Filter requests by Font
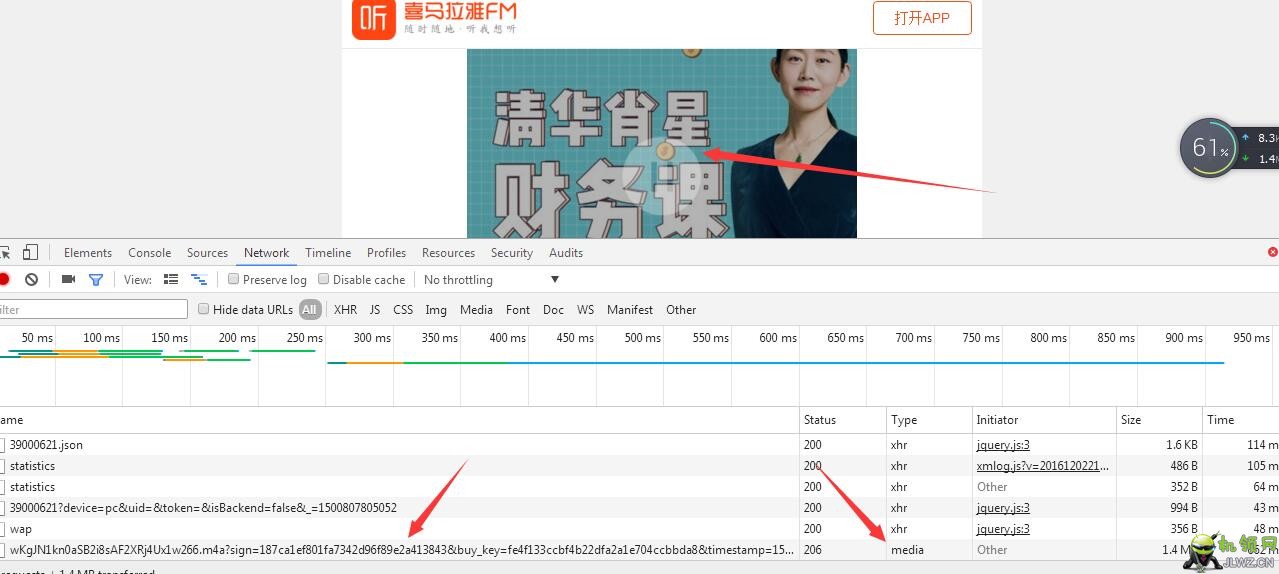1279x574 pixels. tap(518, 310)
